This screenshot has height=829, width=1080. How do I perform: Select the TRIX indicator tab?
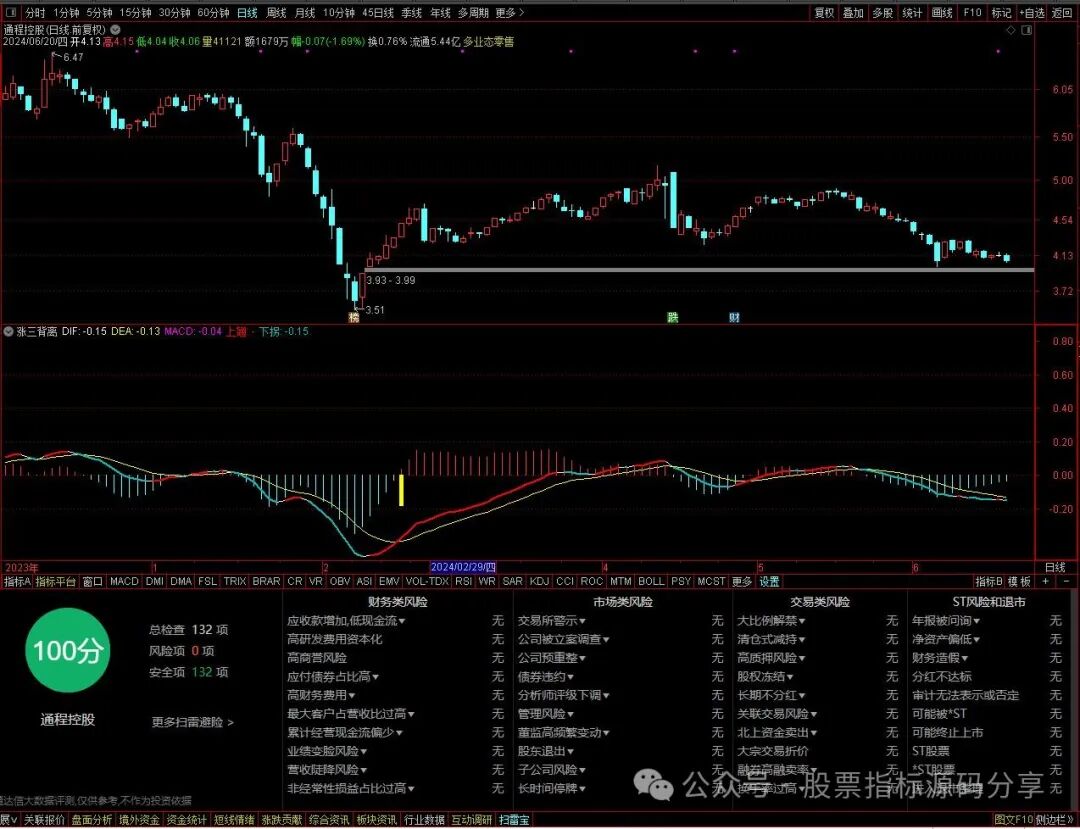[x=234, y=581]
